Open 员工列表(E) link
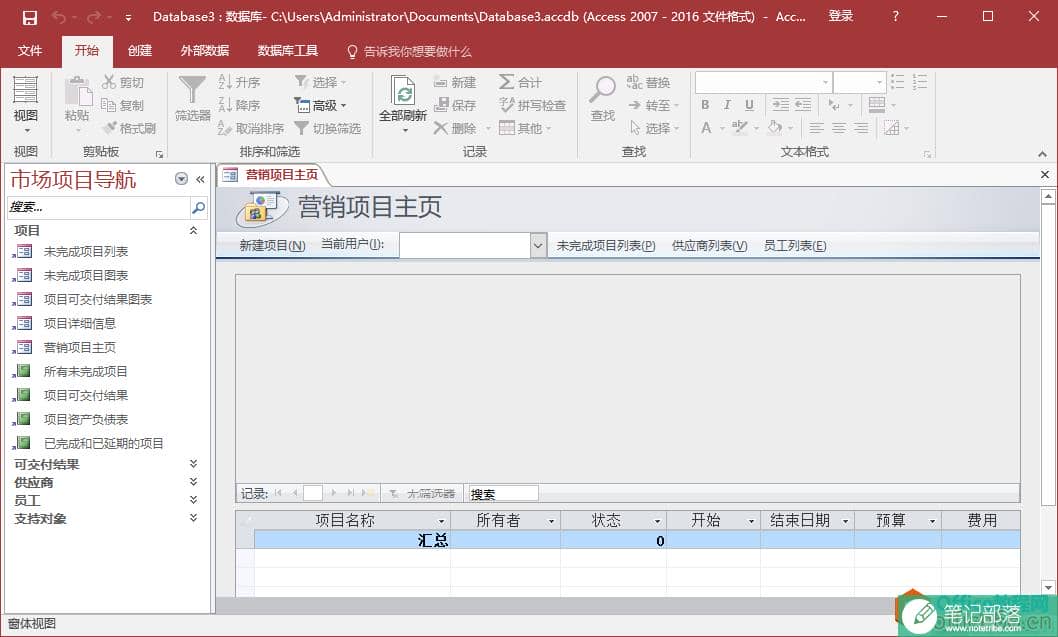This screenshot has width=1058, height=637. click(x=795, y=246)
